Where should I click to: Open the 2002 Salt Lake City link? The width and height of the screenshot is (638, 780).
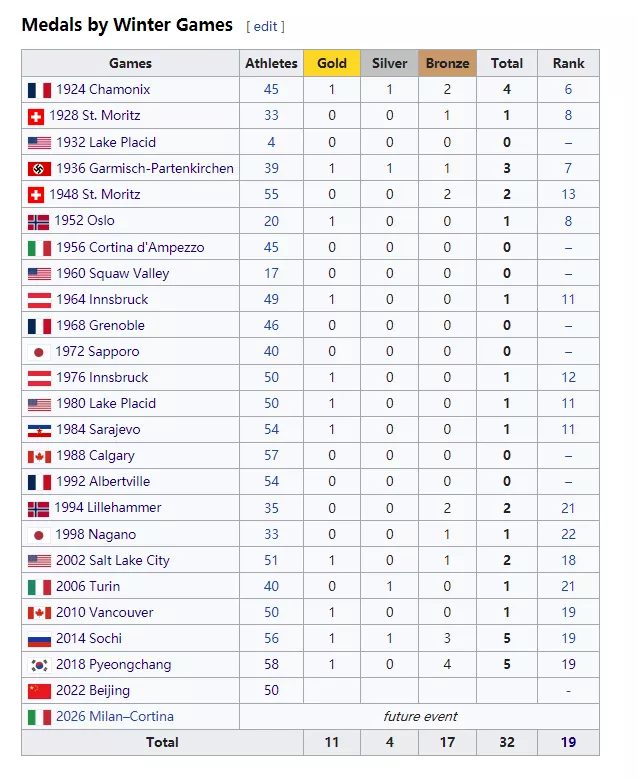(x=112, y=560)
